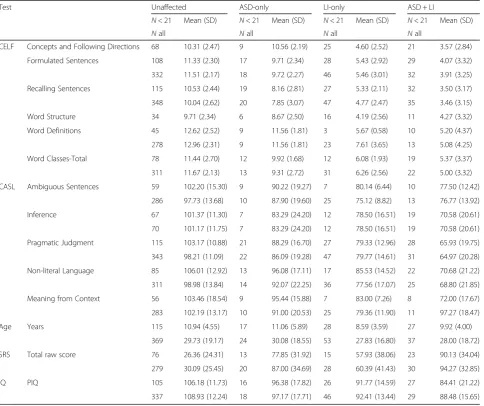Click cell value '10.53 (2.44)'
The width and height of the screenshot is (484, 406).
click(201, 89)
